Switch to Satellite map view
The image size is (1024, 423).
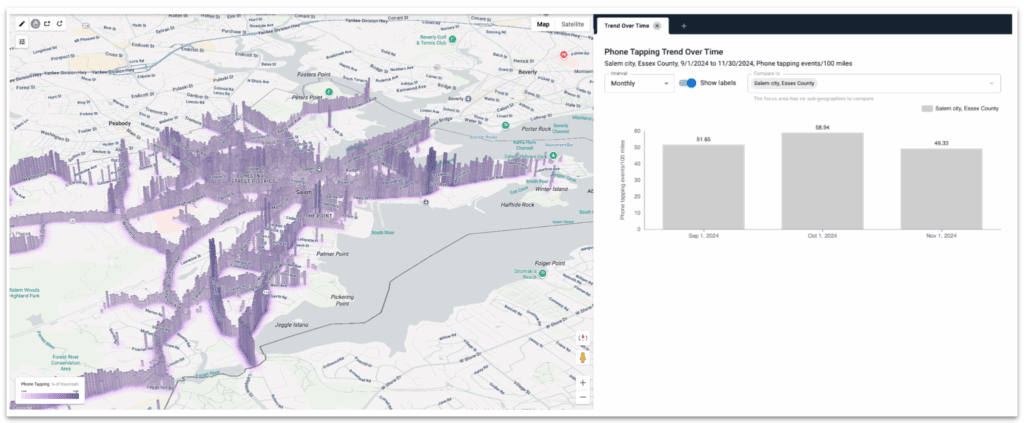[572, 23]
